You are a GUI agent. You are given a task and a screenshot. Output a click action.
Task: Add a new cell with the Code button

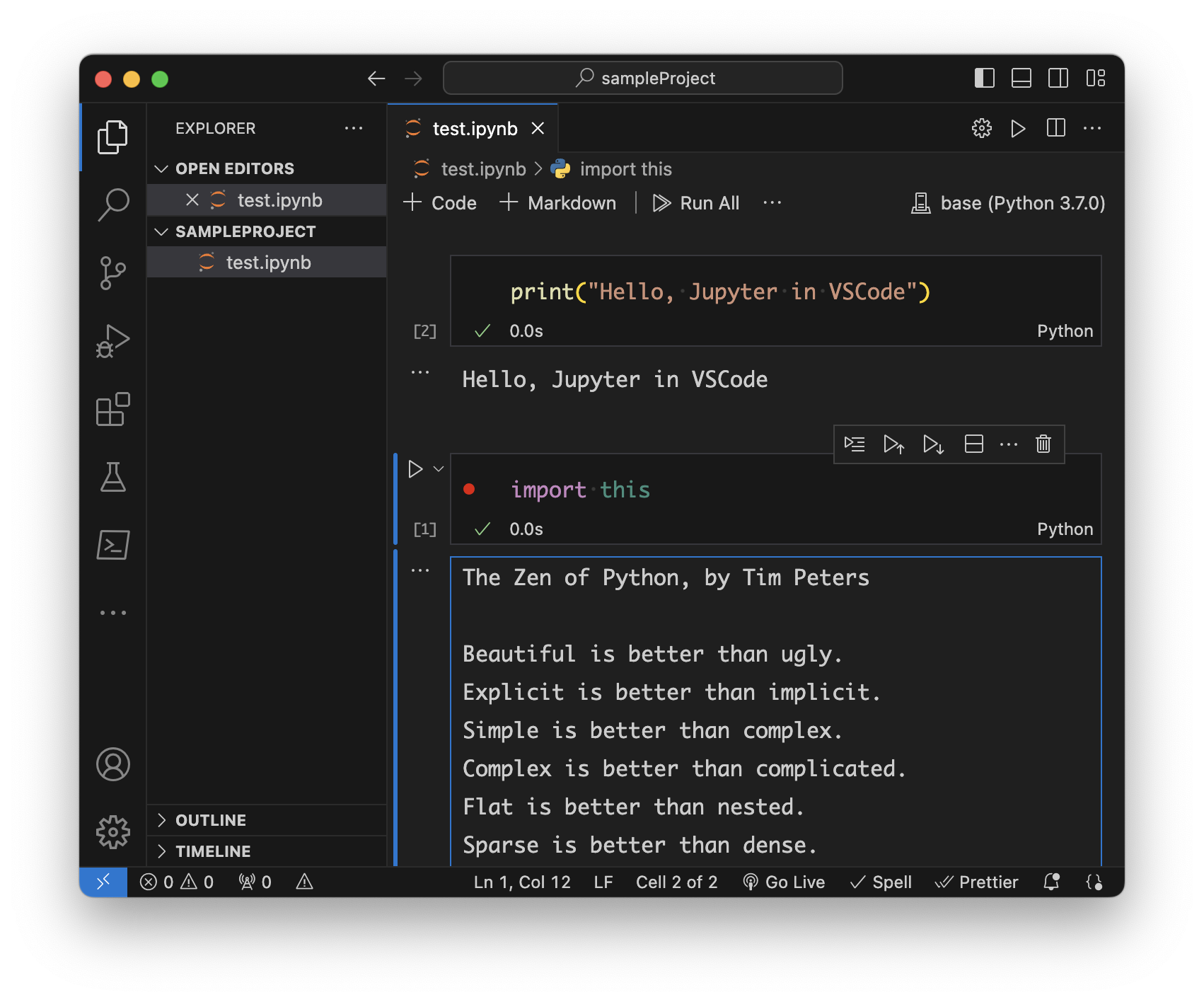(440, 203)
